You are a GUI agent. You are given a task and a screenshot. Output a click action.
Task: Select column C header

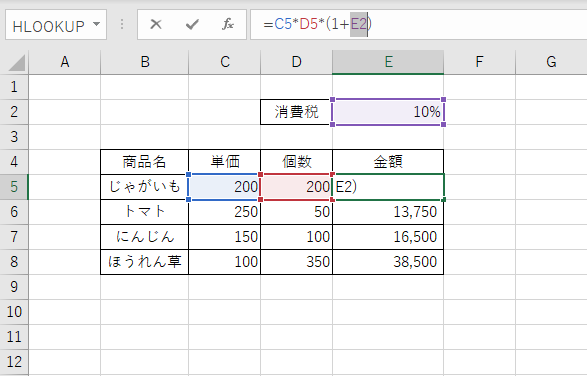pos(225,62)
